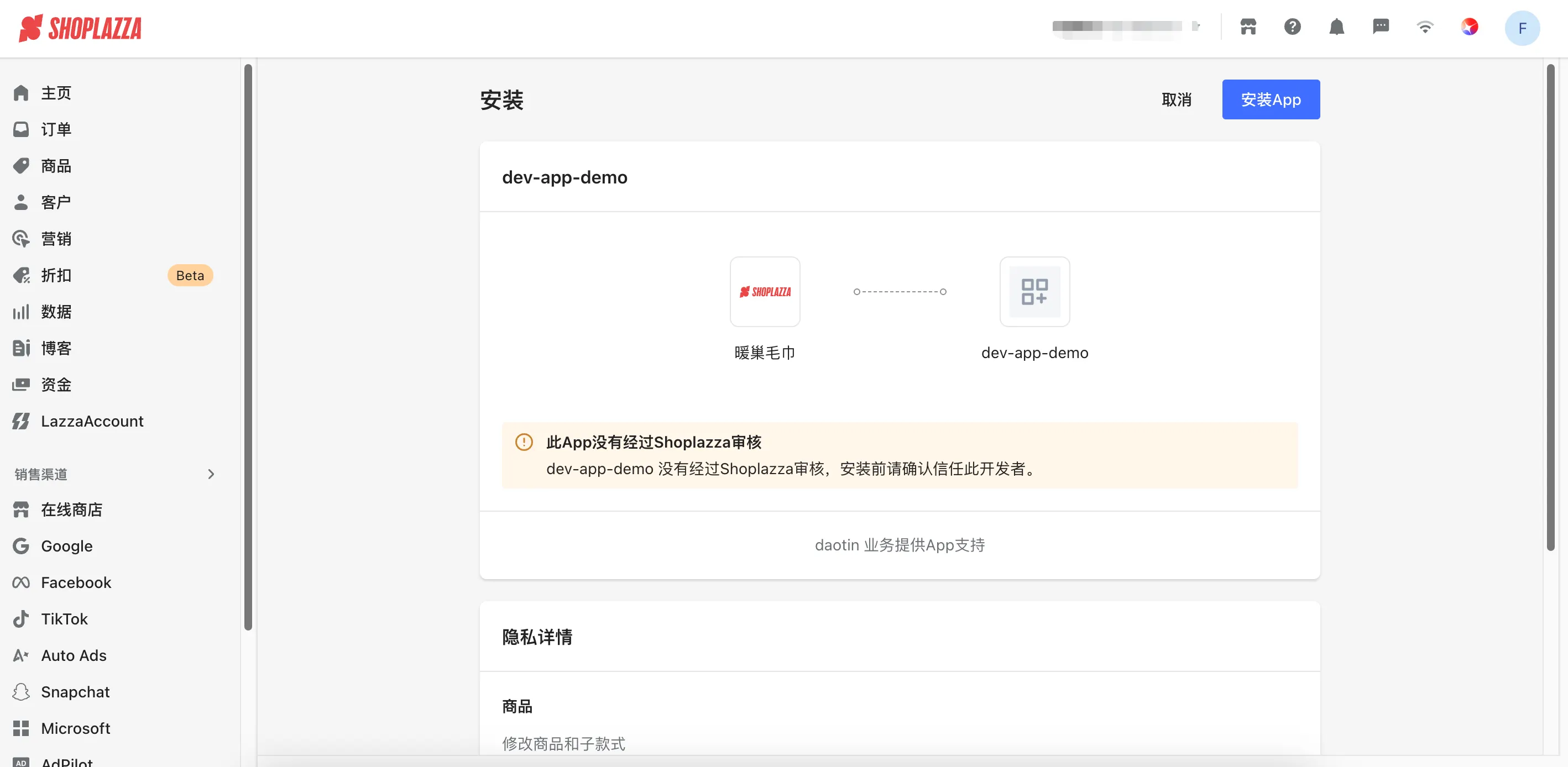Click the Microsoft windows icon
The height and width of the screenshot is (767, 1568).
point(22,728)
